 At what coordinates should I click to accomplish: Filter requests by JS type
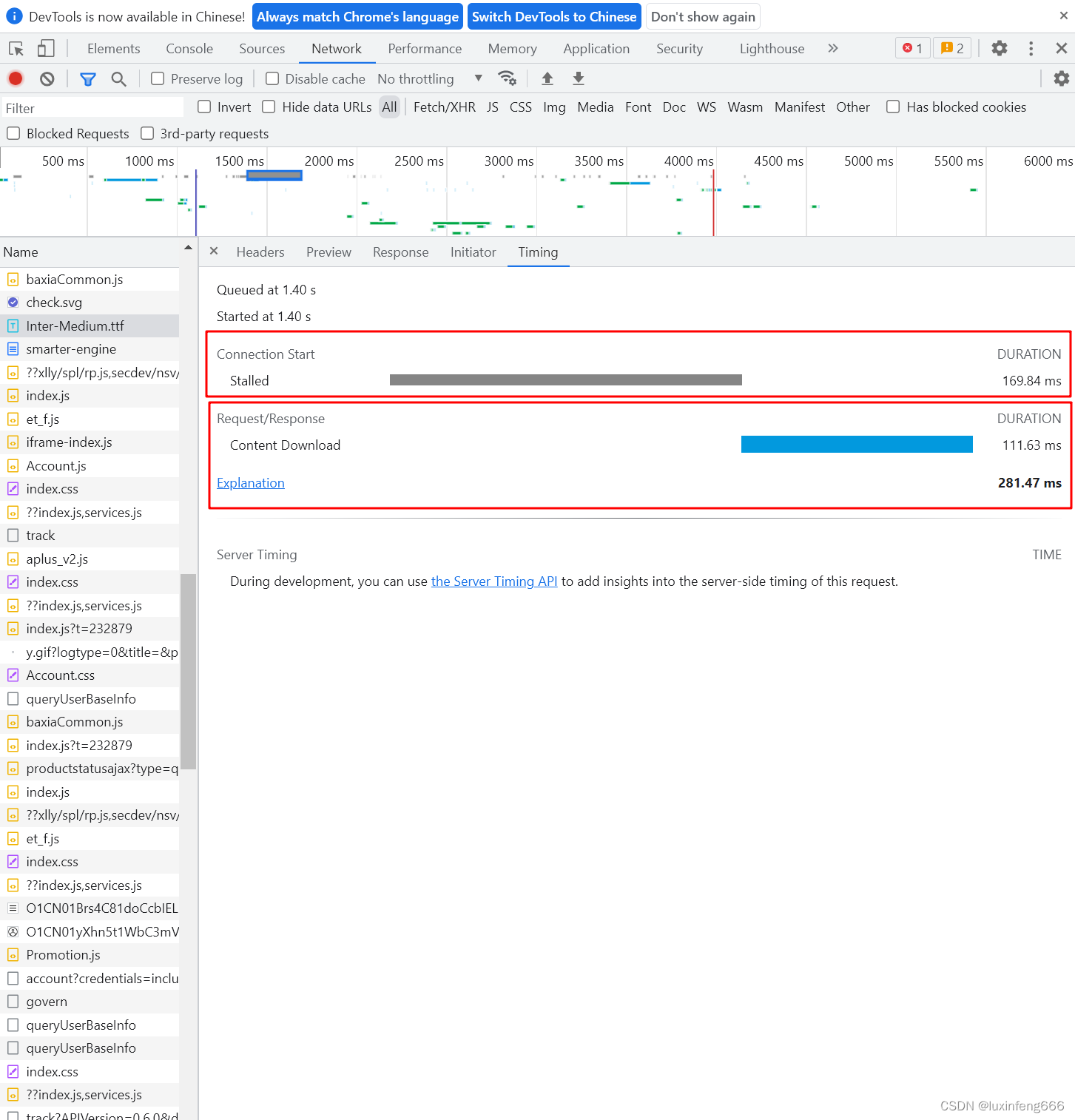[493, 107]
